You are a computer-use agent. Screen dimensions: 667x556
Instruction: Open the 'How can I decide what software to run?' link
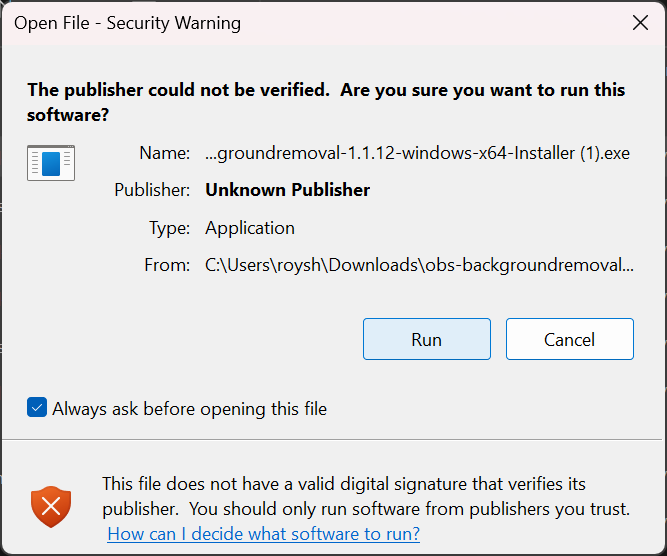[x=263, y=534]
